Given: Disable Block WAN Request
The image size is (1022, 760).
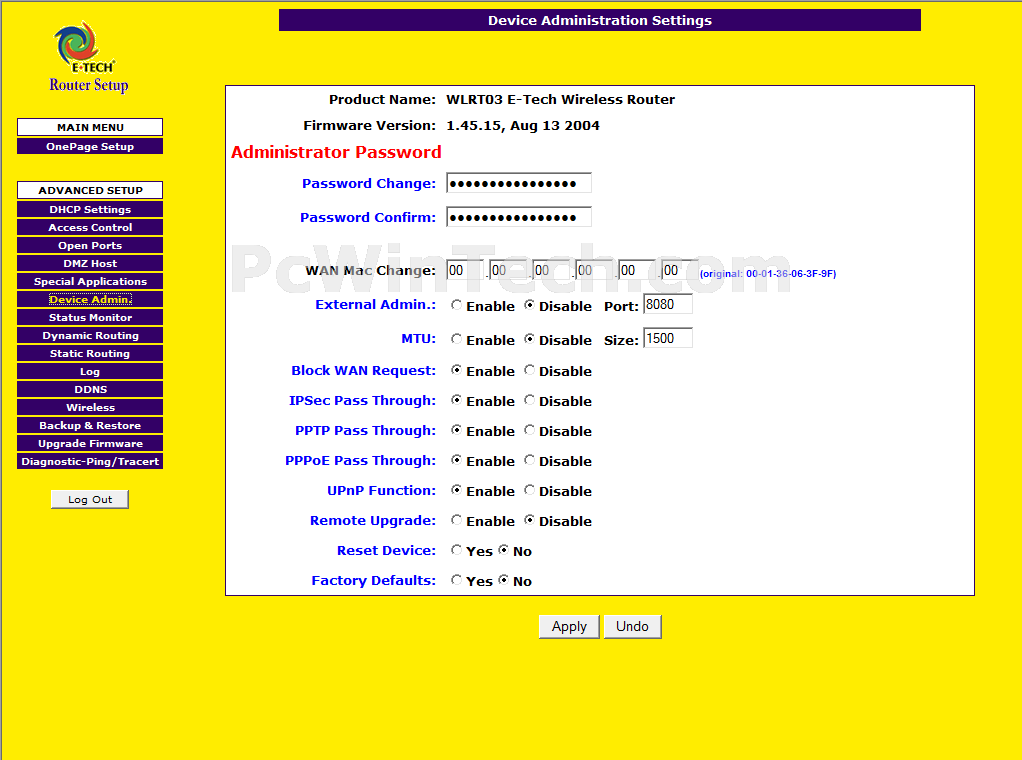Looking at the screenshot, I should point(529,370).
